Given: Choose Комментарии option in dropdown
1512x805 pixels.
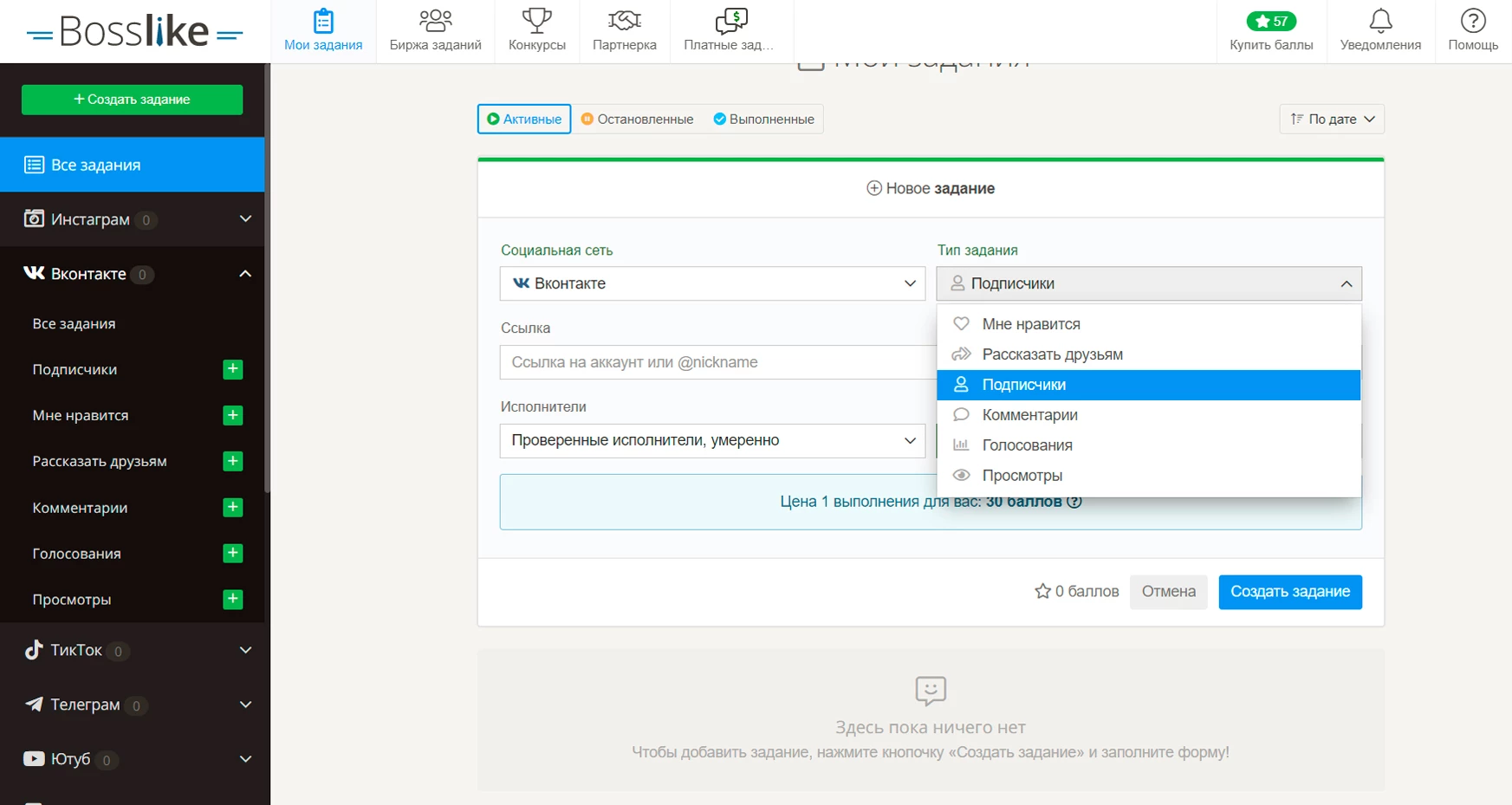Looking at the screenshot, I should click(1149, 415).
